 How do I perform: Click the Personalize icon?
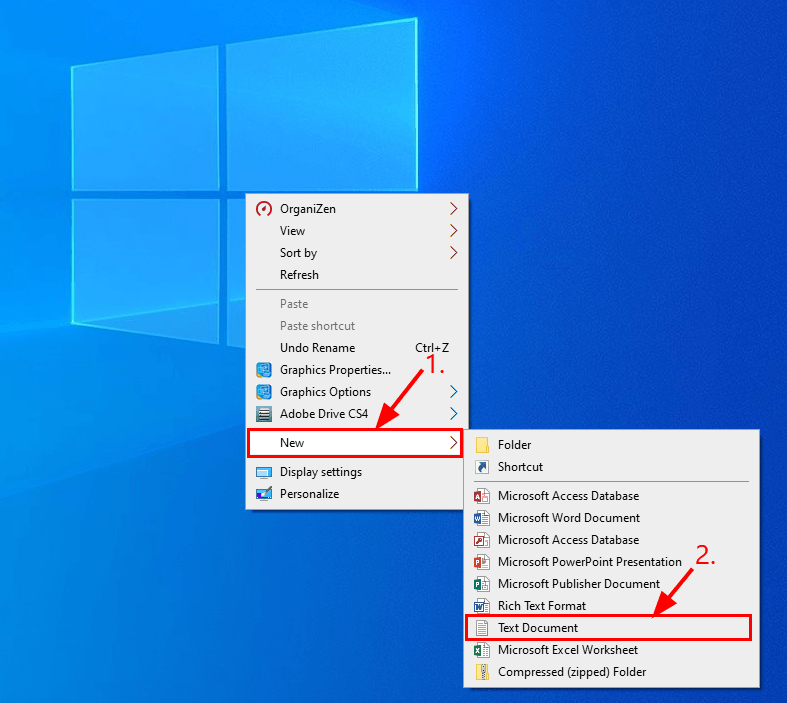pyautogui.click(x=264, y=494)
